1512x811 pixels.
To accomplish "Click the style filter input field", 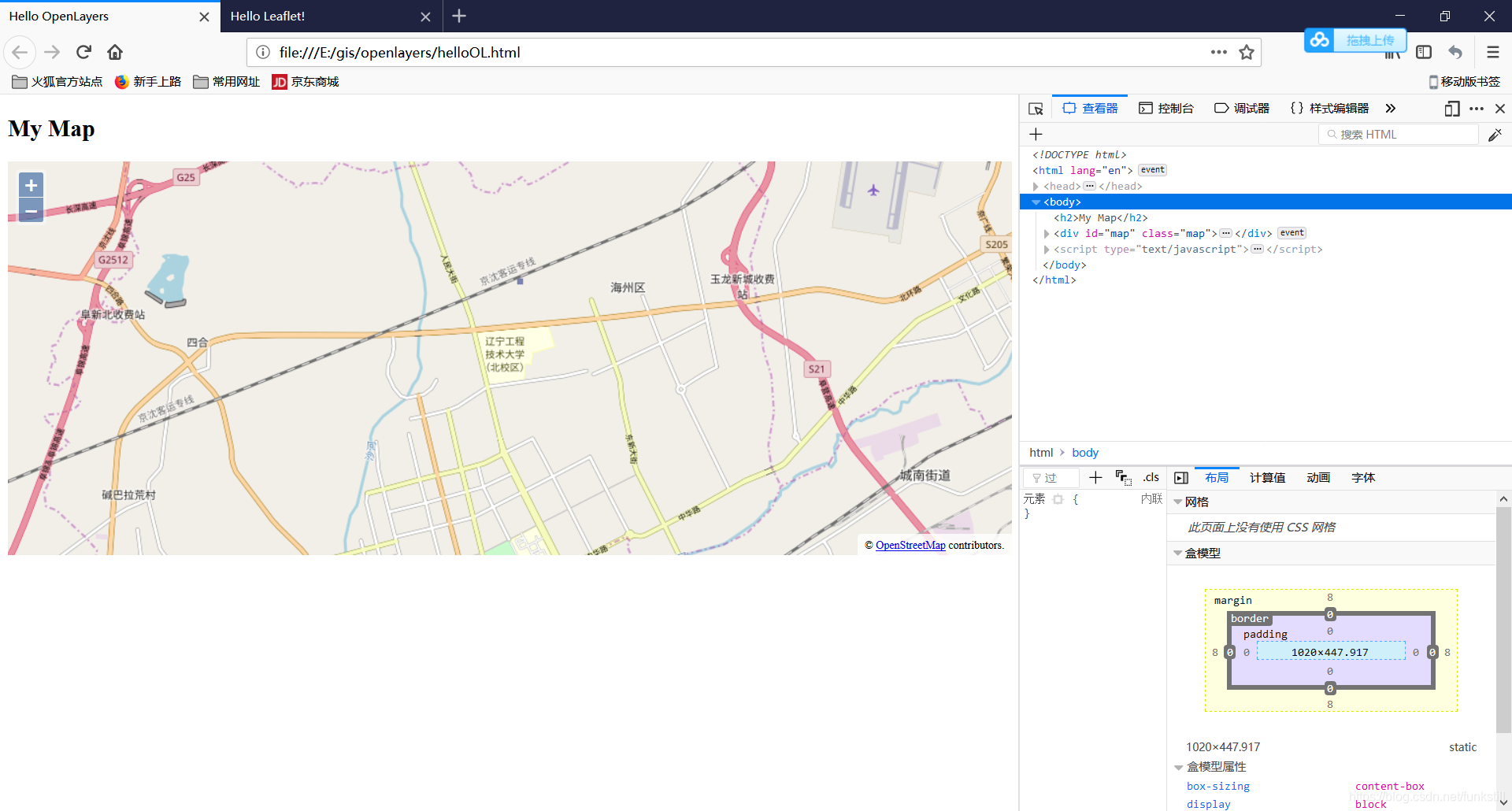I will [1051, 478].
